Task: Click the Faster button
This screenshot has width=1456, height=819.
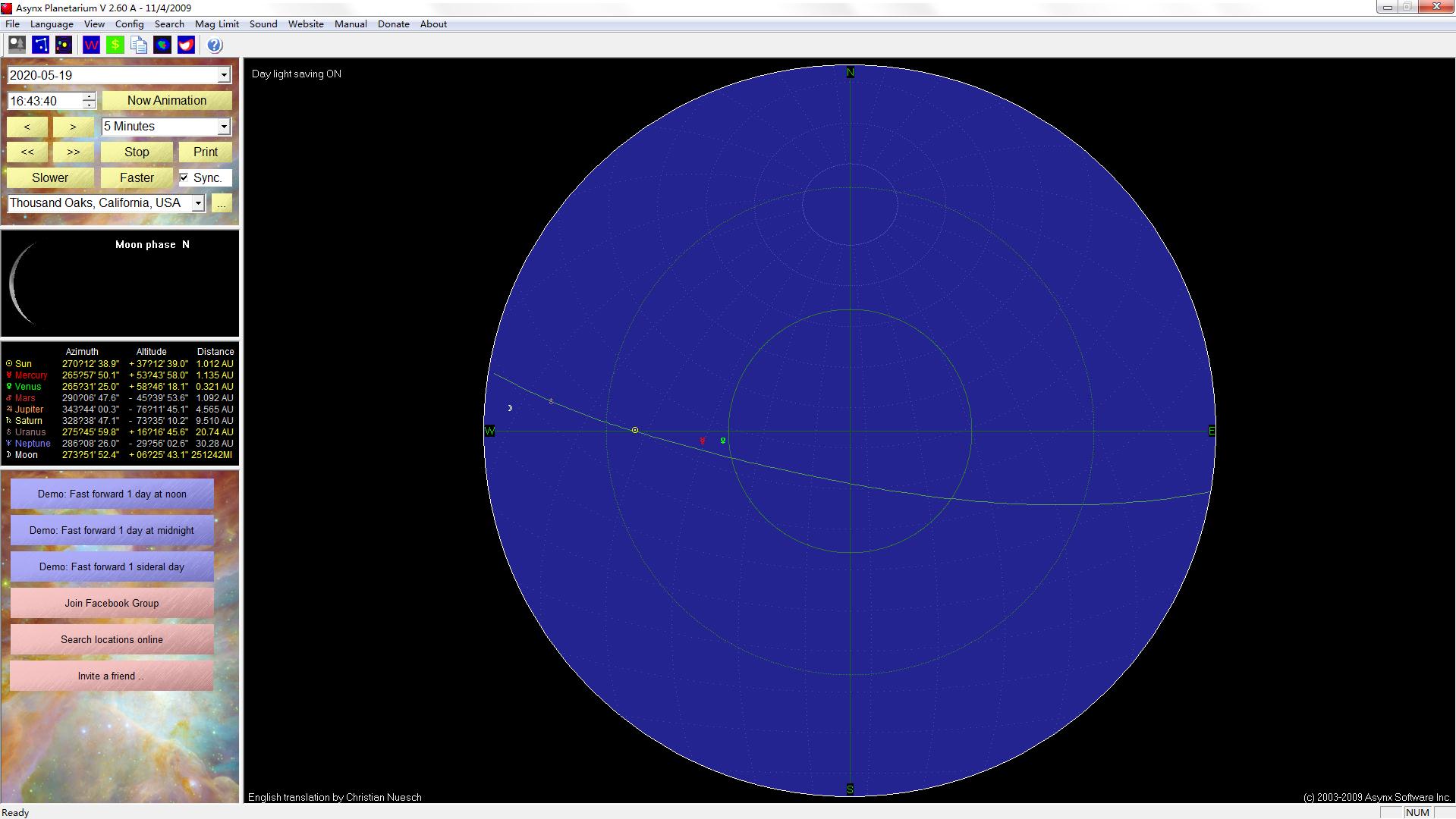Action: (x=137, y=177)
